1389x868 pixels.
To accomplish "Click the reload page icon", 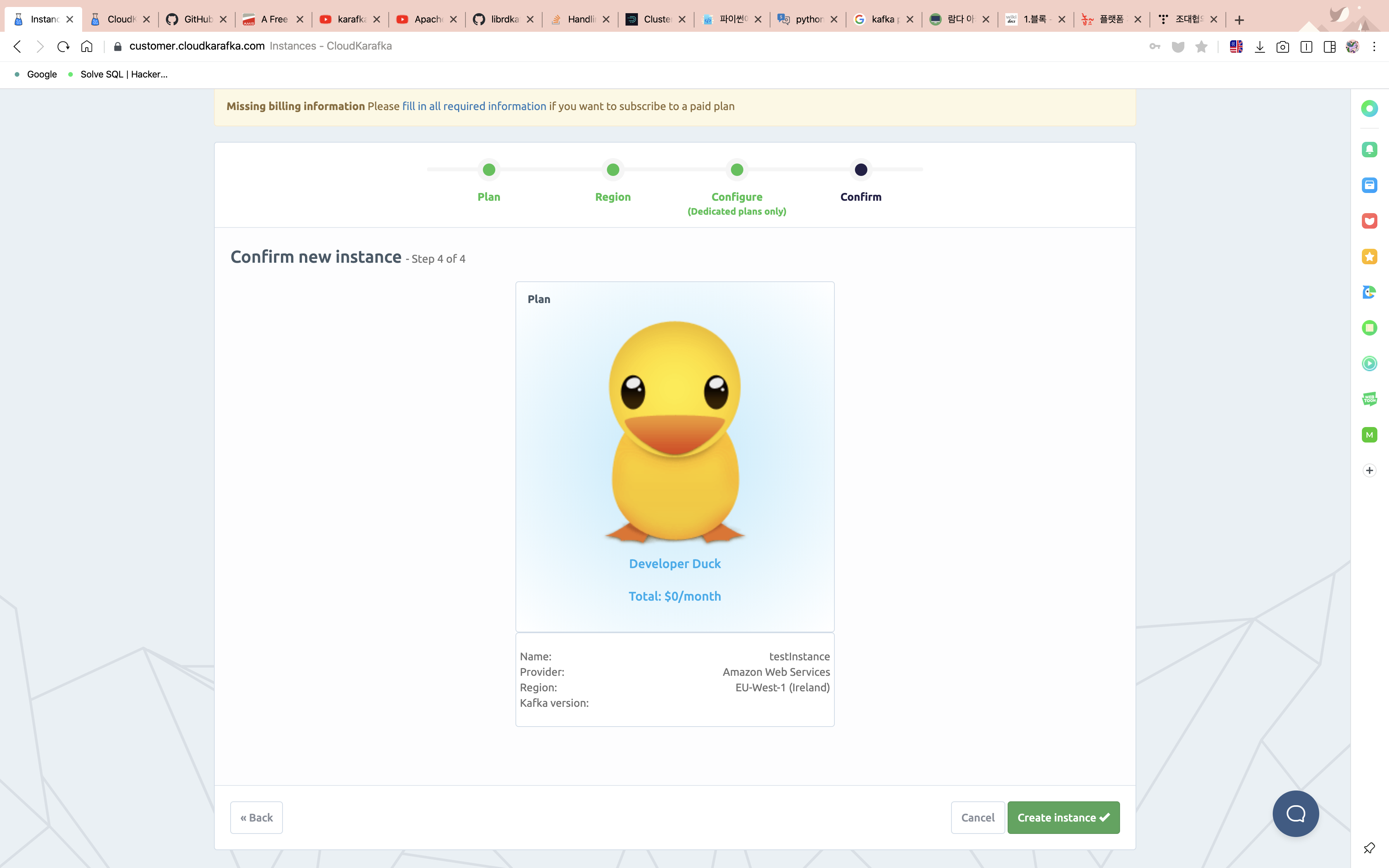I will (x=63, y=46).
